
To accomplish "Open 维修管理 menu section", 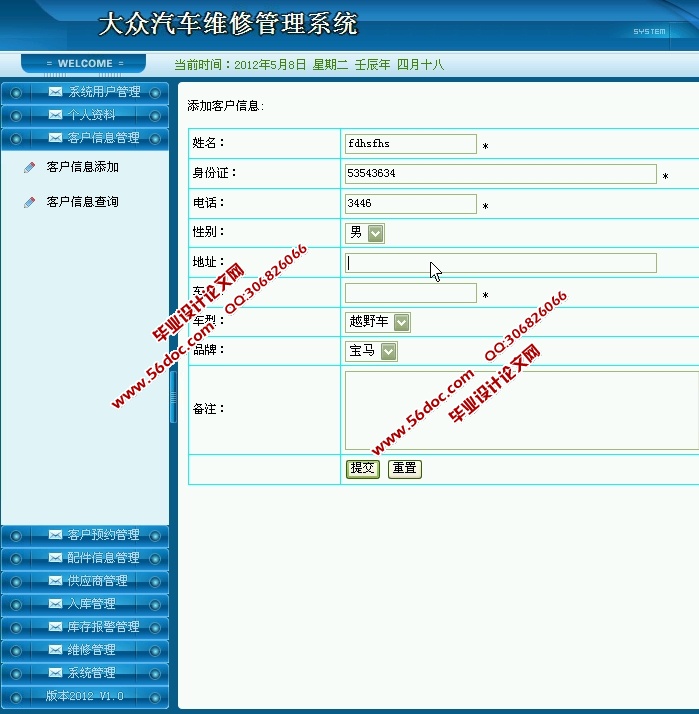I will [x=85, y=650].
